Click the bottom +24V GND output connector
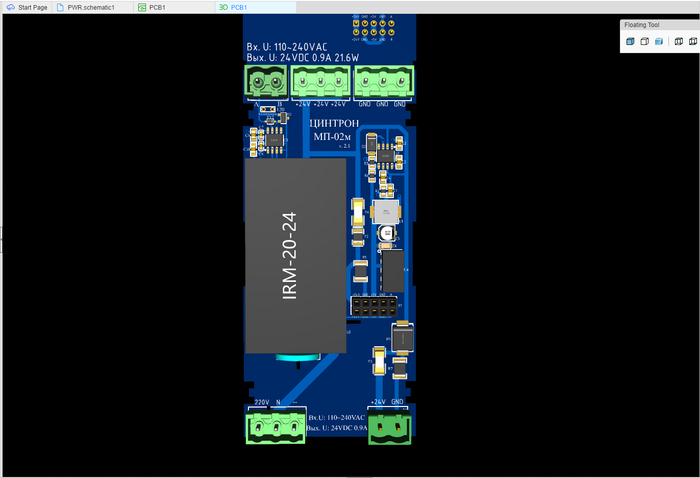Screen dimensions: 700x478 (390, 428)
